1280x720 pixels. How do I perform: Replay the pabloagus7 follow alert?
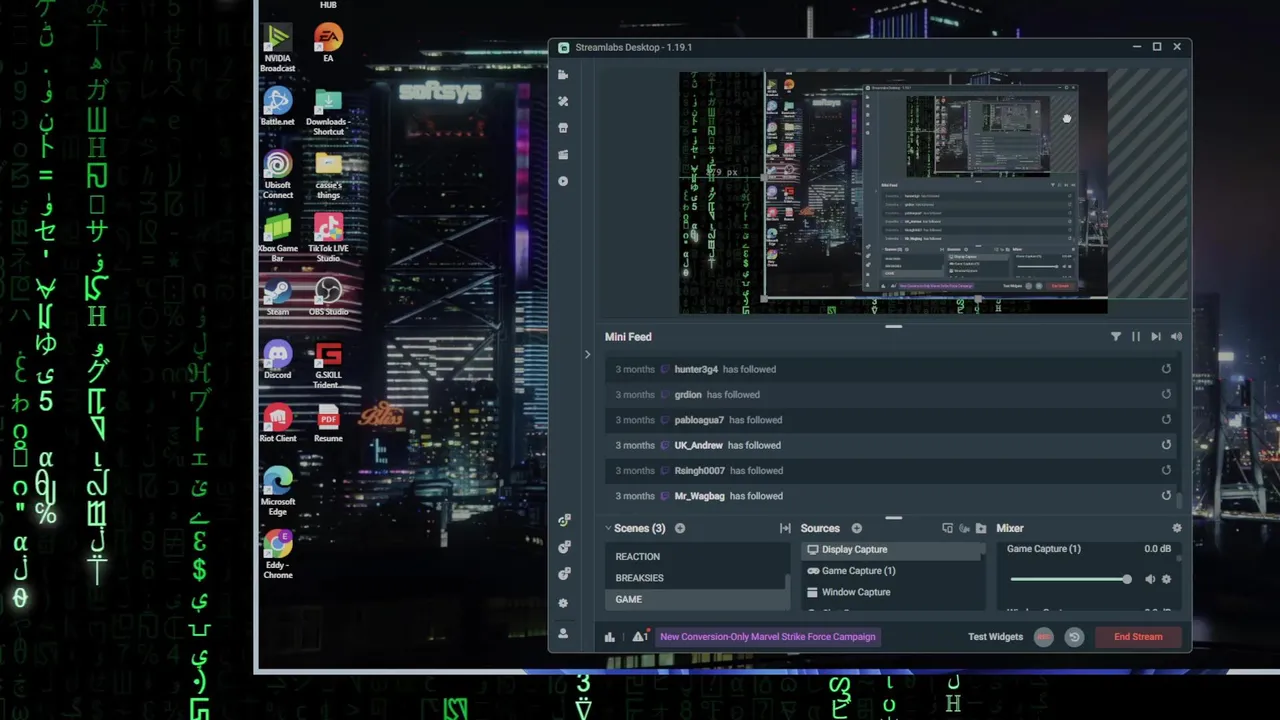tap(1166, 420)
